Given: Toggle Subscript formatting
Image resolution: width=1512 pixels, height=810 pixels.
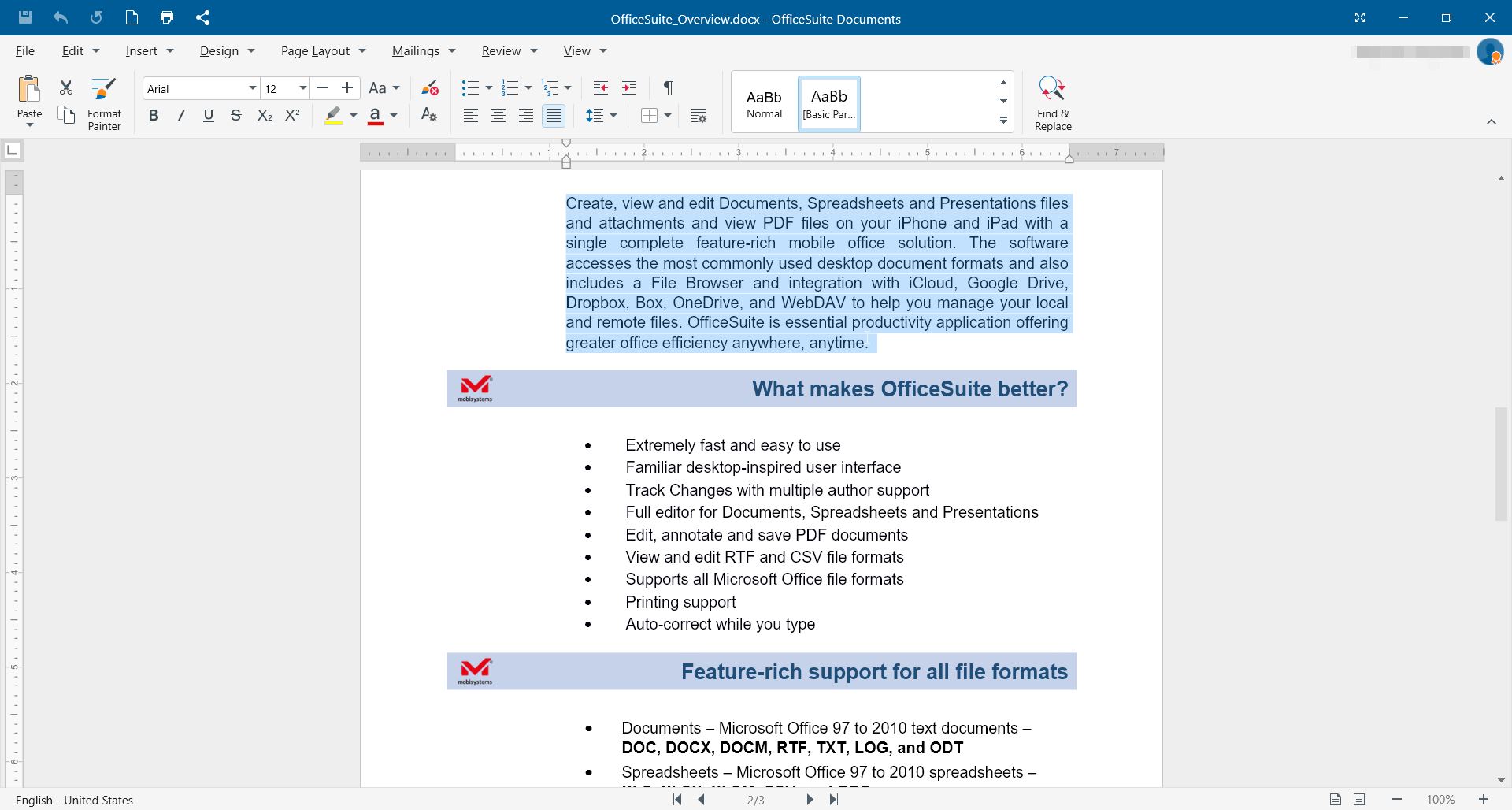Looking at the screenshot, I should click(x=265, y=116).
